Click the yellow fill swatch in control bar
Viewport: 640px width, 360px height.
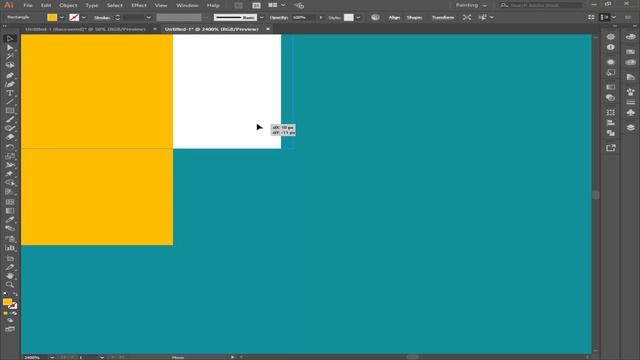pyautogui.click(x=52, y=17)
